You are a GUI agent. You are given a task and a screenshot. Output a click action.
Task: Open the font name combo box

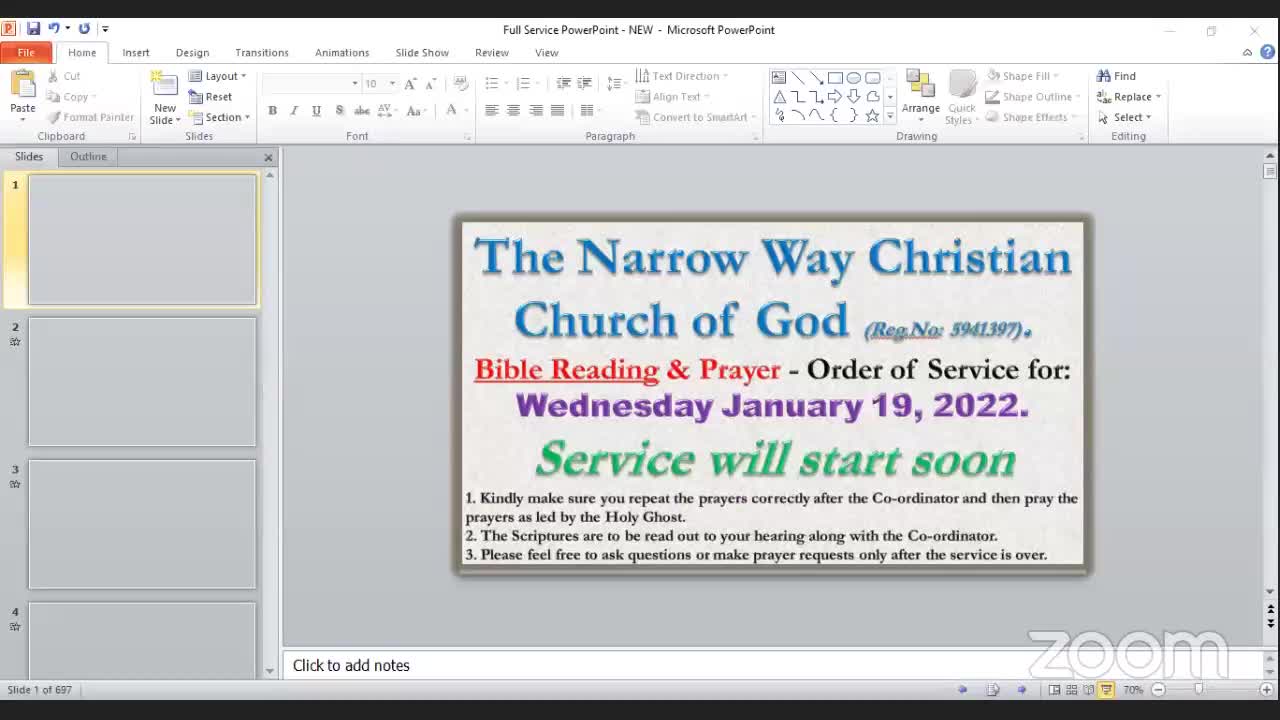tap(312, 84)
